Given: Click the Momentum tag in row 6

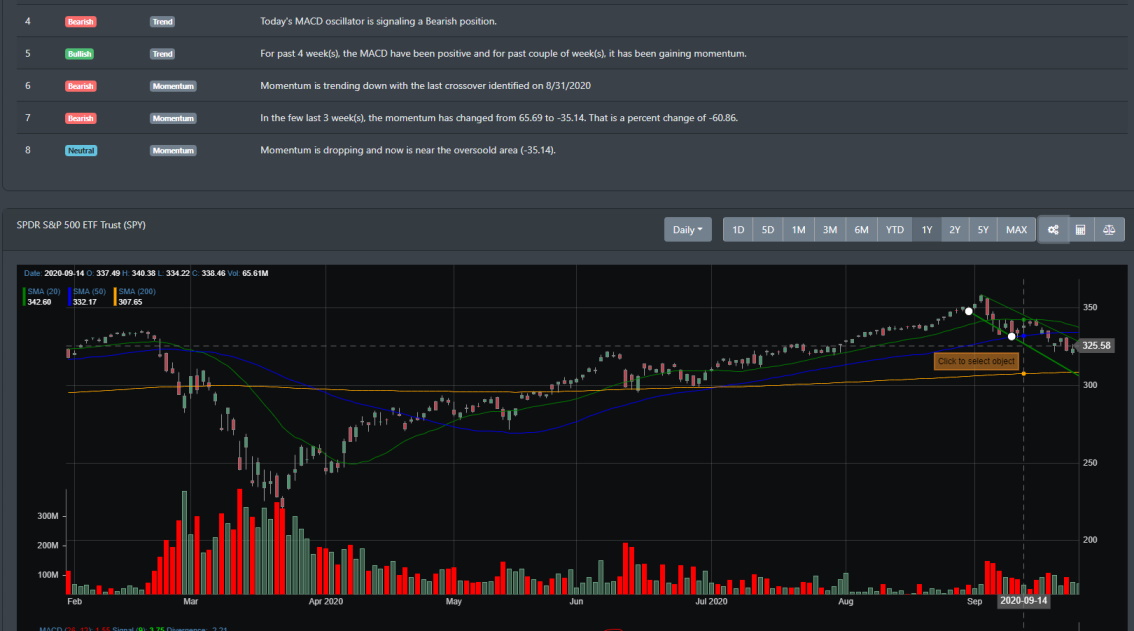Looking at the screenshot, I should 173,86.
